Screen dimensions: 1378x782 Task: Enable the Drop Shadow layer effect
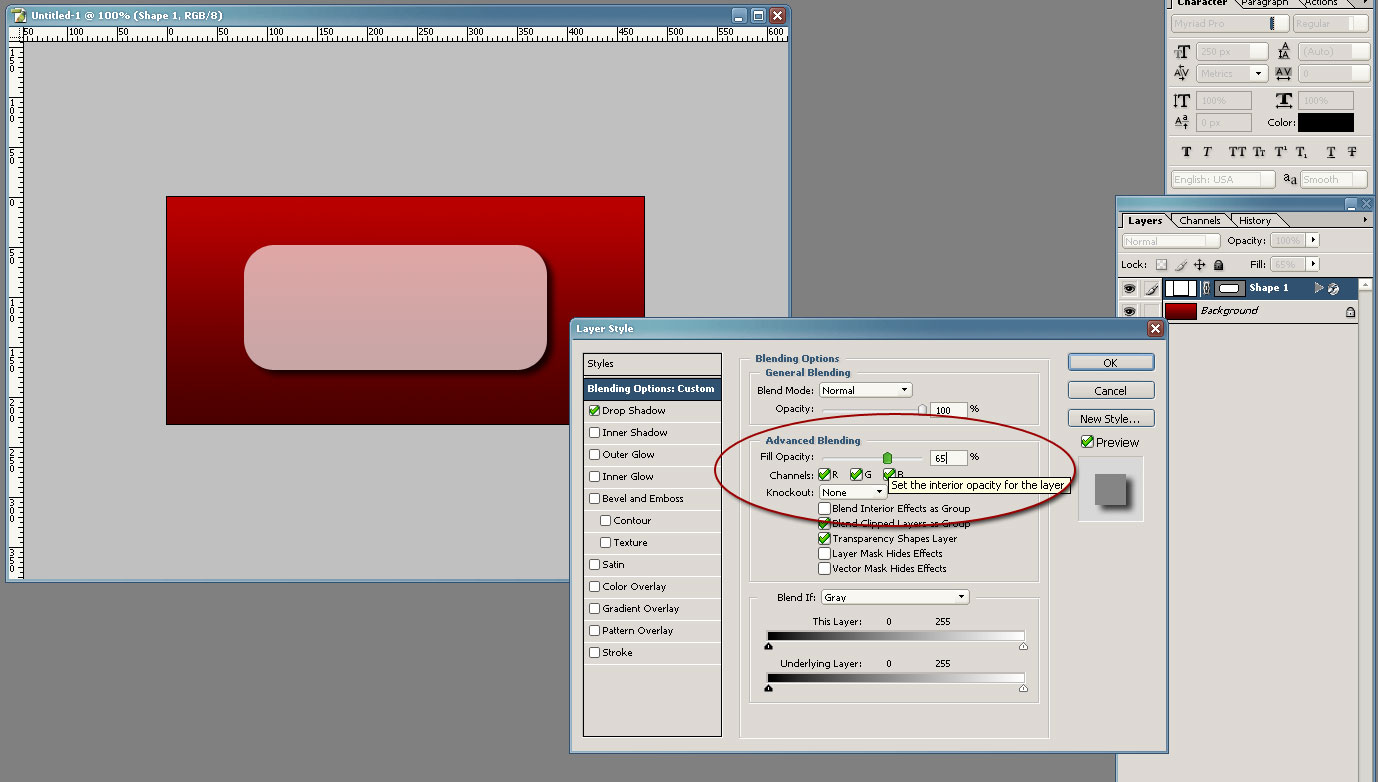pos(593,410)
